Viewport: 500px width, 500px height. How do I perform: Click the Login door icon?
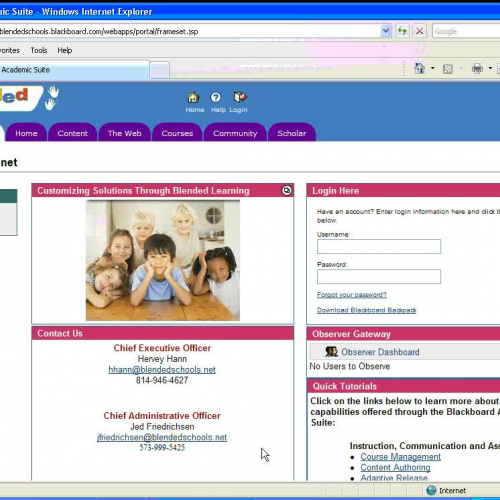(240, 97)
